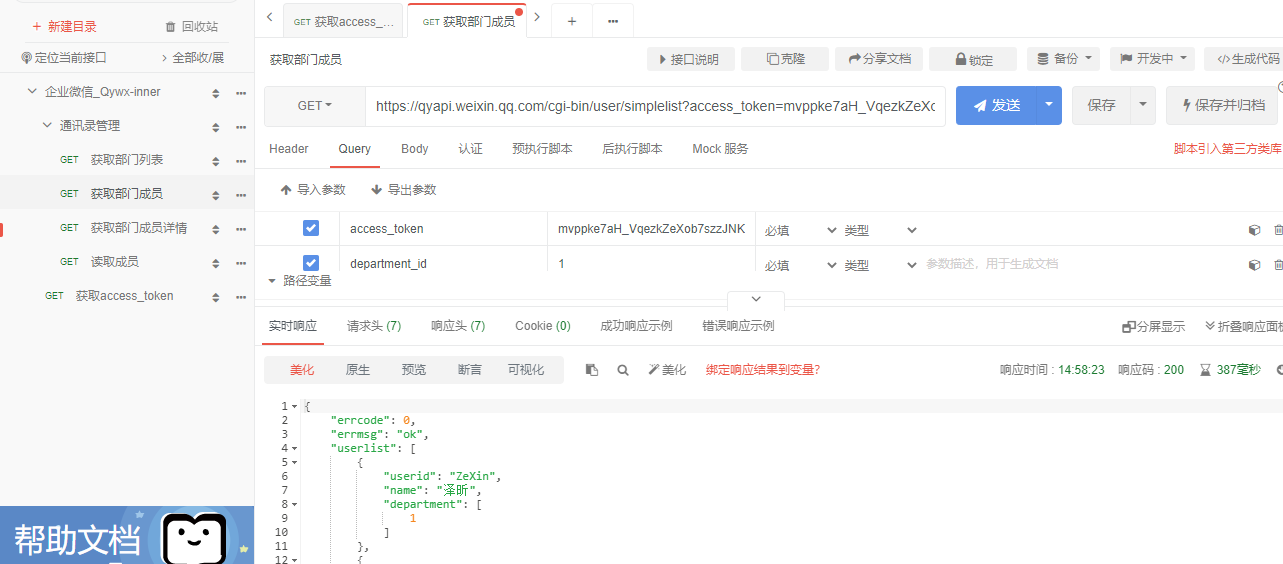Collapse the 企业微信_Qywx-inner project folder
This screenshot has height=564, width=1283.
(32, 92)
